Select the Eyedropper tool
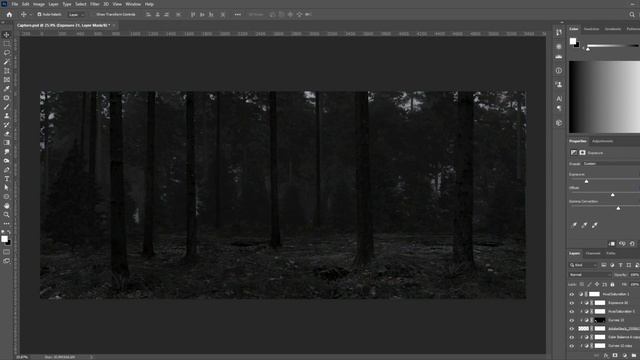640x360 pixels. tap(7, 89)
